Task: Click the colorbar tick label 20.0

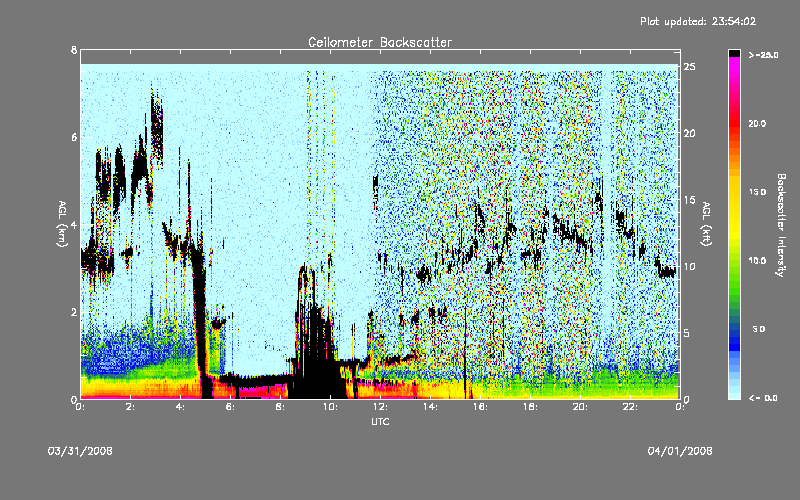Action: 757,123
